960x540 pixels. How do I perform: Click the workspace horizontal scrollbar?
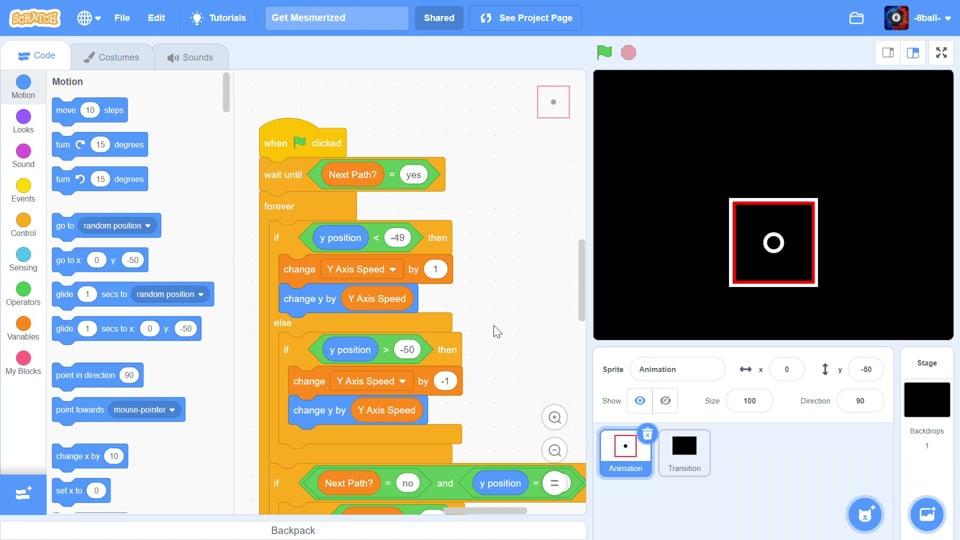[x=485, y=510]
